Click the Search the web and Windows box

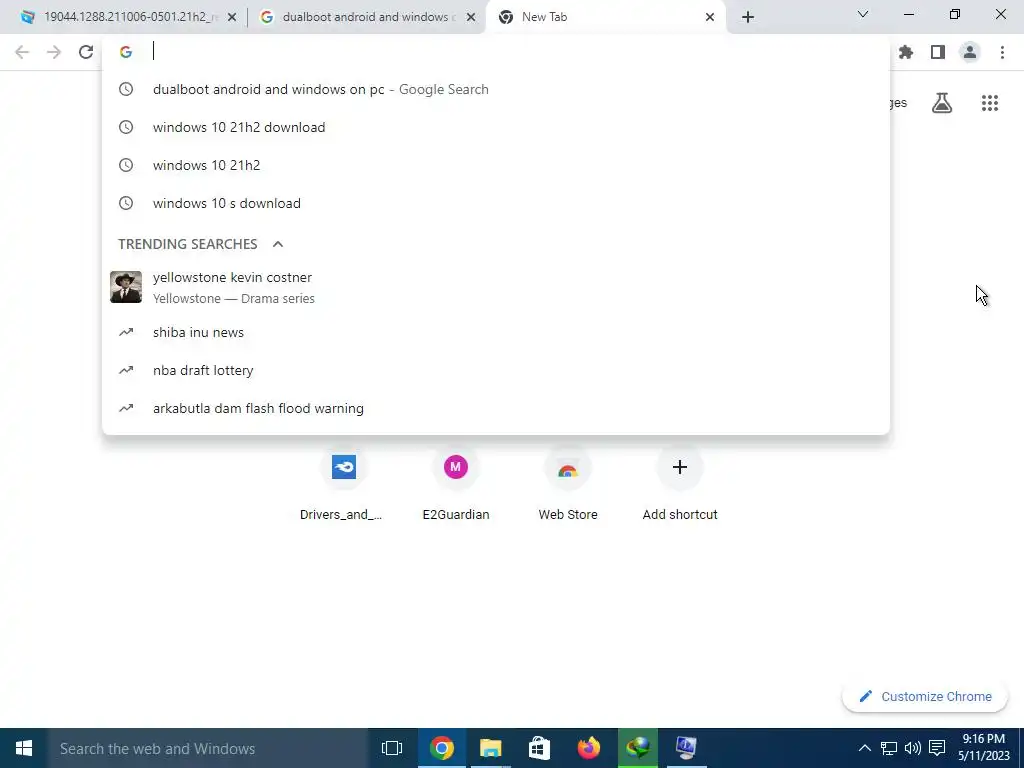(x=208, y=748)
